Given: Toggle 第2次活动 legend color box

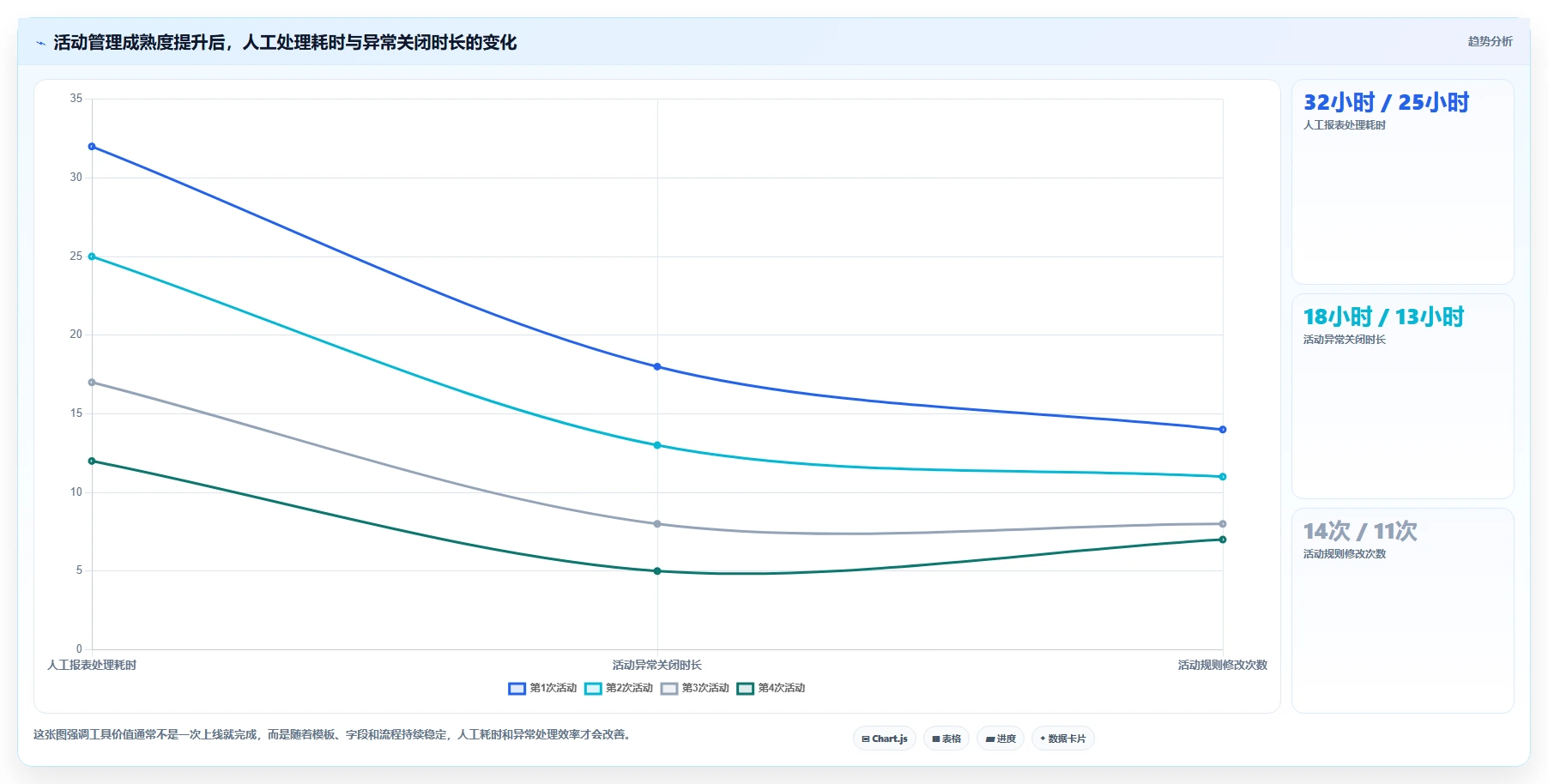Looking at the screenshot, I should click(x=593, y=688).
